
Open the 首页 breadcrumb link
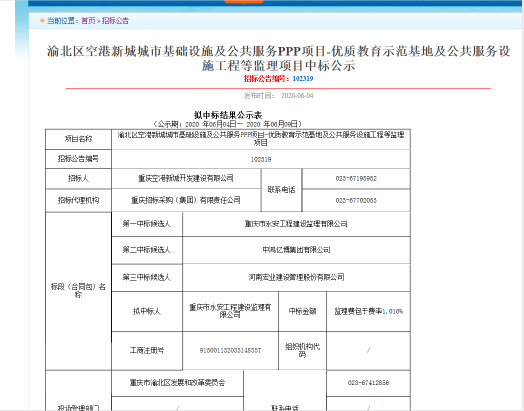(88, 21)
